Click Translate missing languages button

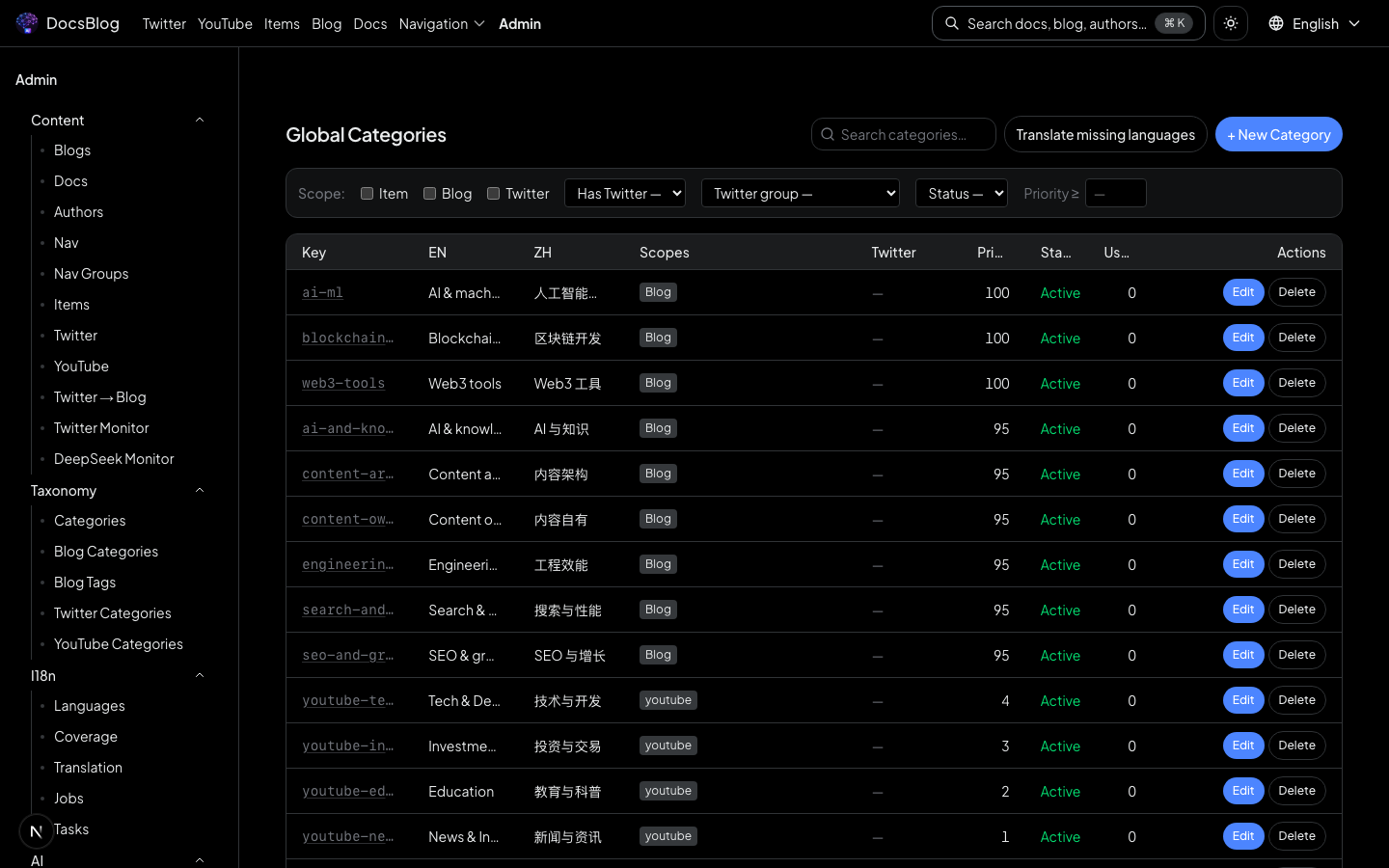click(x=1105, y=135)
